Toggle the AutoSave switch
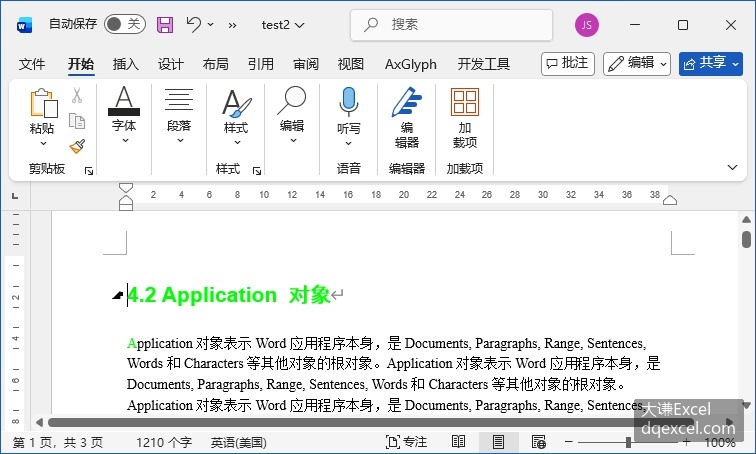This screenshot has width=756, height=454. point(124,24)
